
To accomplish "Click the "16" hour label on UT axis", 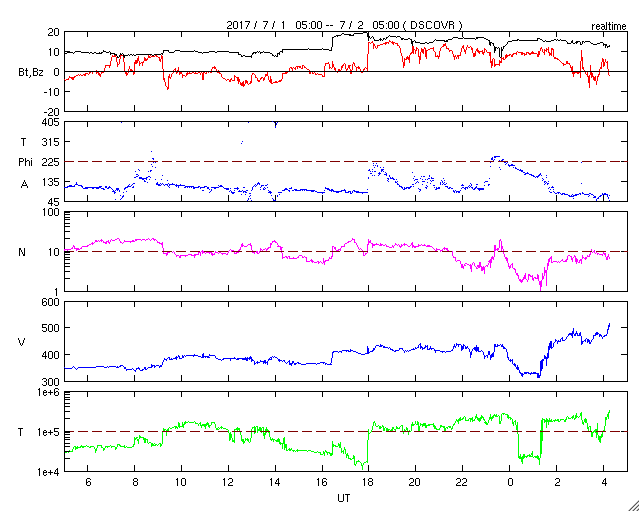I will point(322,482).
